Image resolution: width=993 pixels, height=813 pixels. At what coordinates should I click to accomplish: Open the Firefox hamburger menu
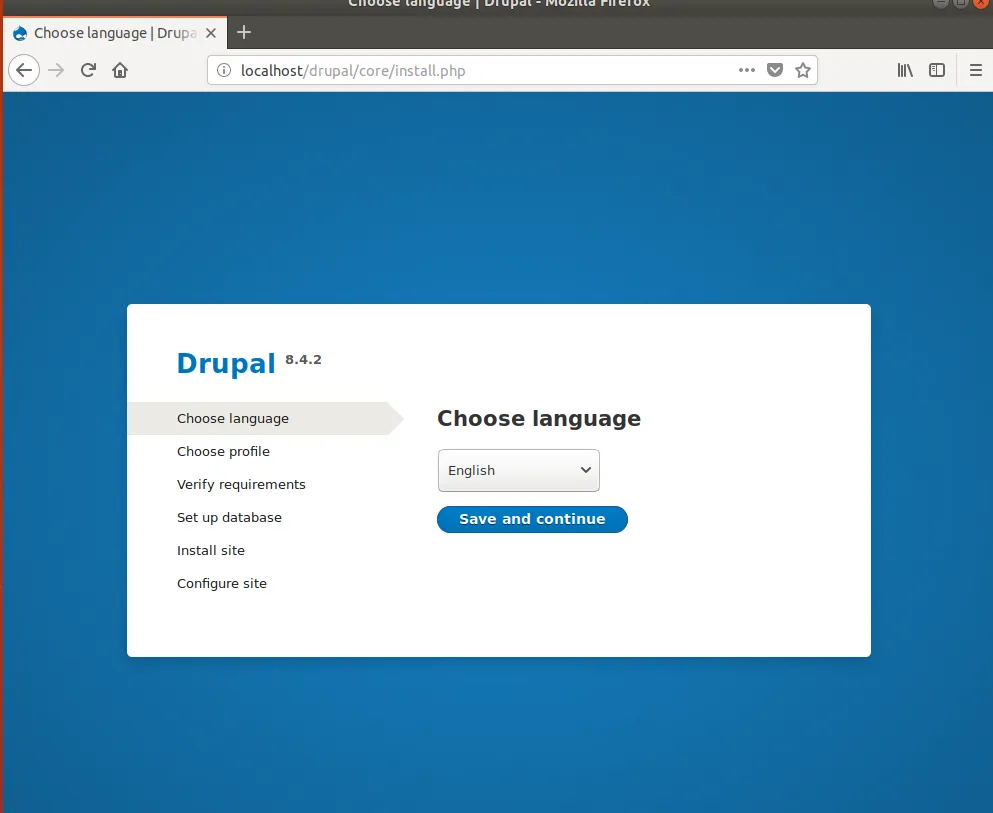976,70
